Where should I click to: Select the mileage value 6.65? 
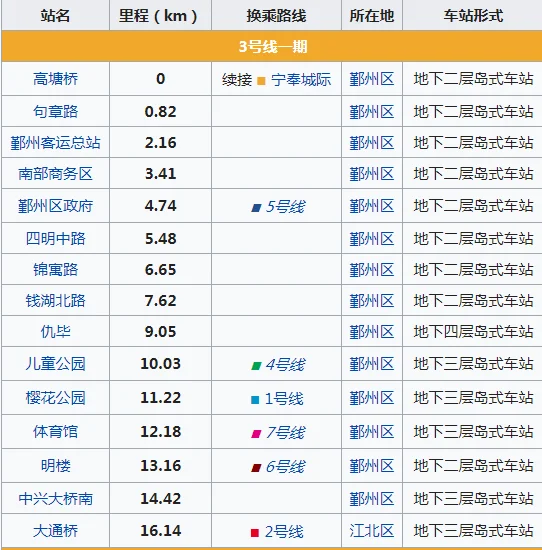(161, 270)
